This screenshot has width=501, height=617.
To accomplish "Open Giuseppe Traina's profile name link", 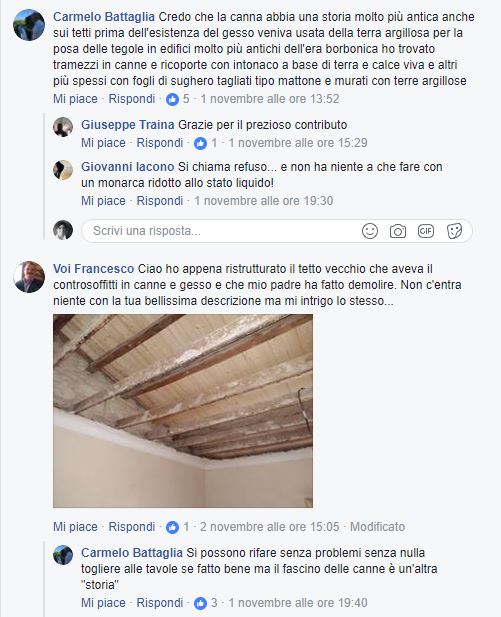I will [x=128, y=125].
